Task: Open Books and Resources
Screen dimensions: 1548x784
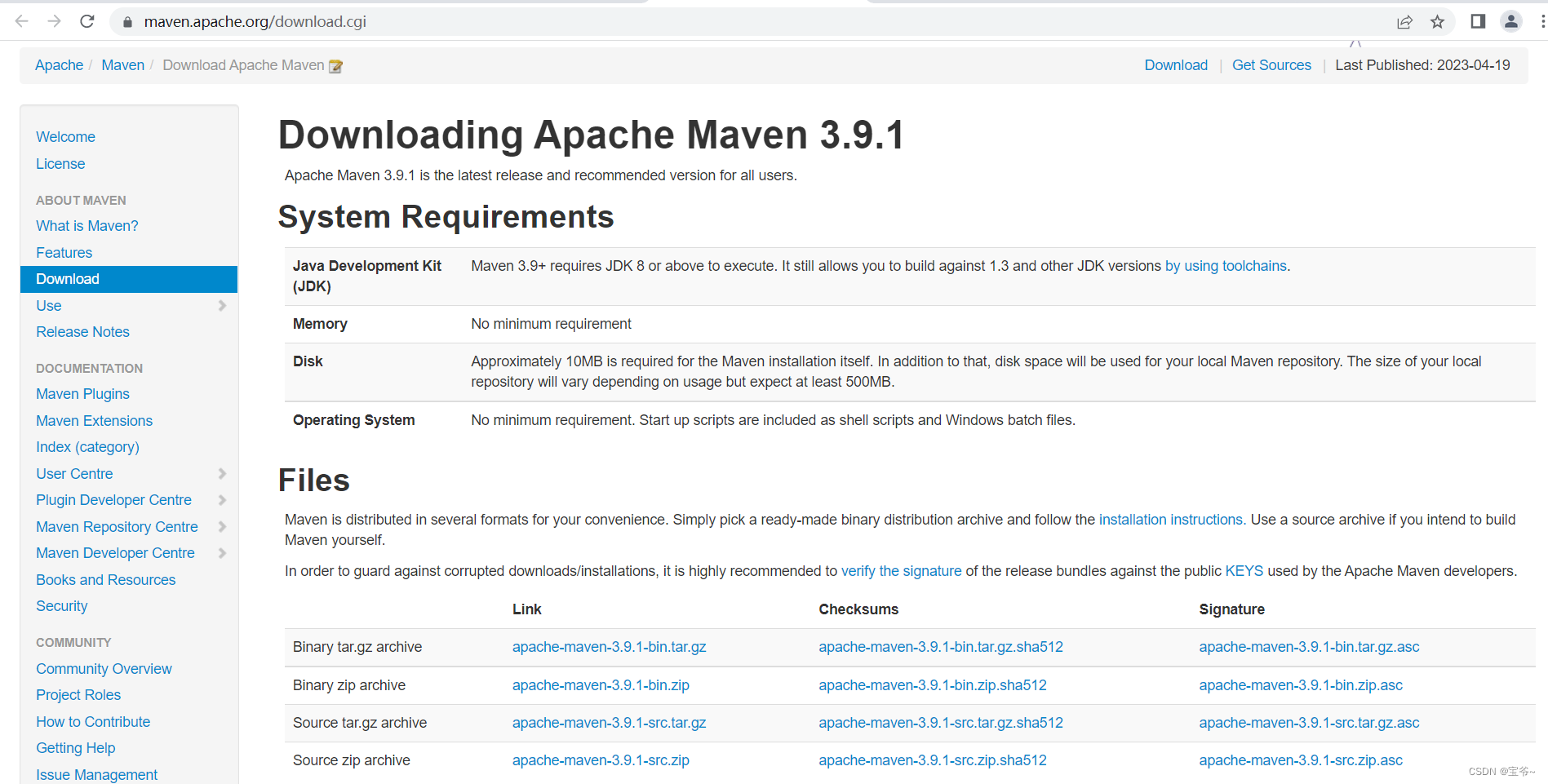Action: click(105, 580)
